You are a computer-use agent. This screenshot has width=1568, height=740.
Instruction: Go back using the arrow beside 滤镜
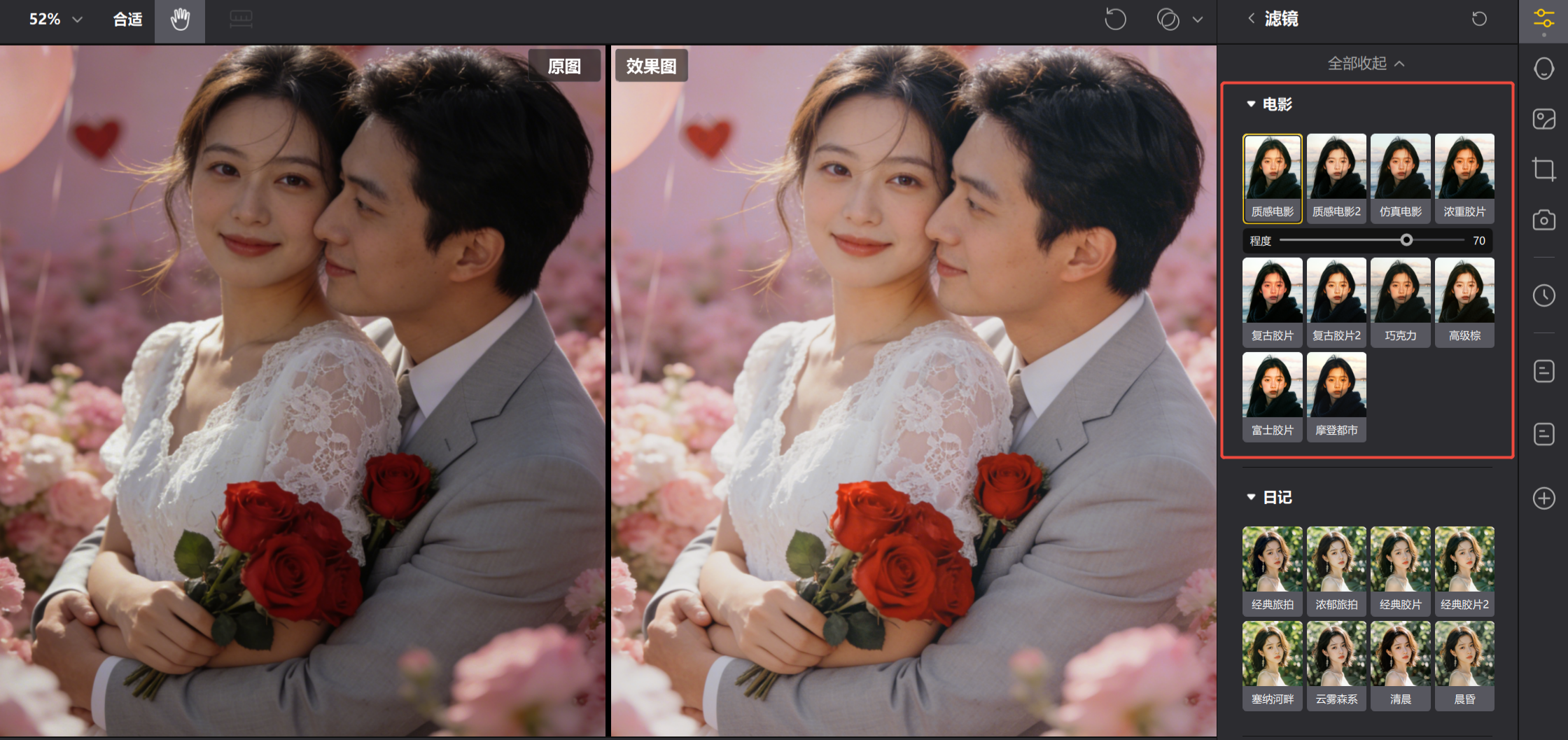point(1251,19)
